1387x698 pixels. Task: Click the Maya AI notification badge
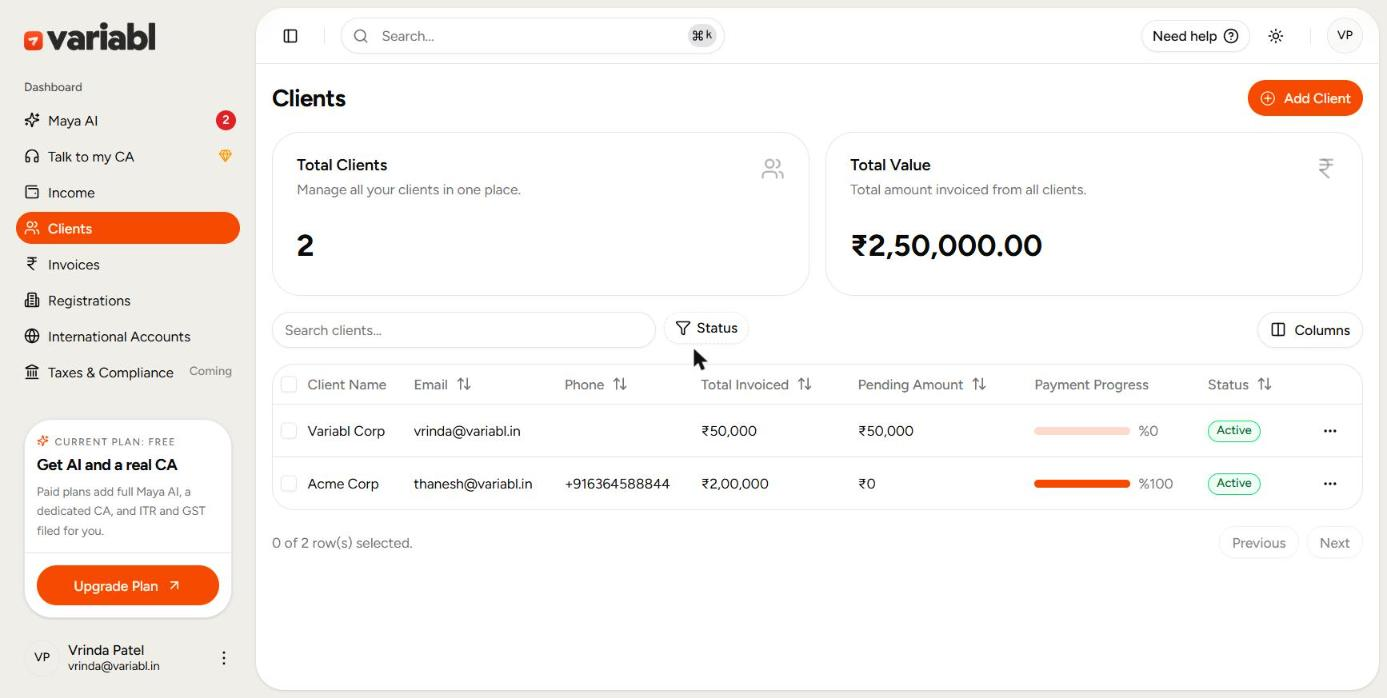tap(226, 120)
